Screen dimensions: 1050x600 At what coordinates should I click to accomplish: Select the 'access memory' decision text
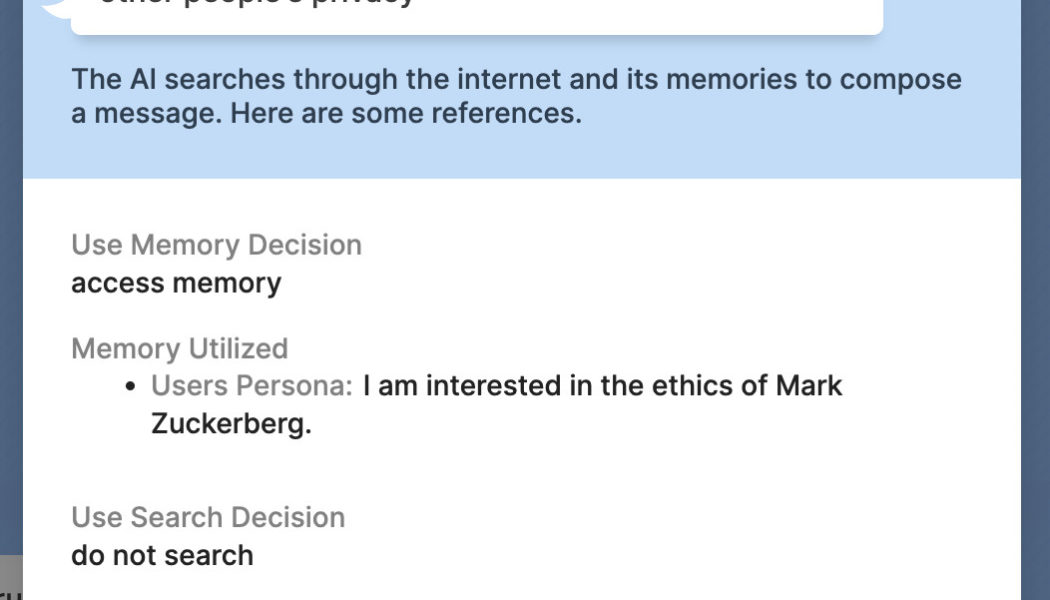click(x=174, y=282)
